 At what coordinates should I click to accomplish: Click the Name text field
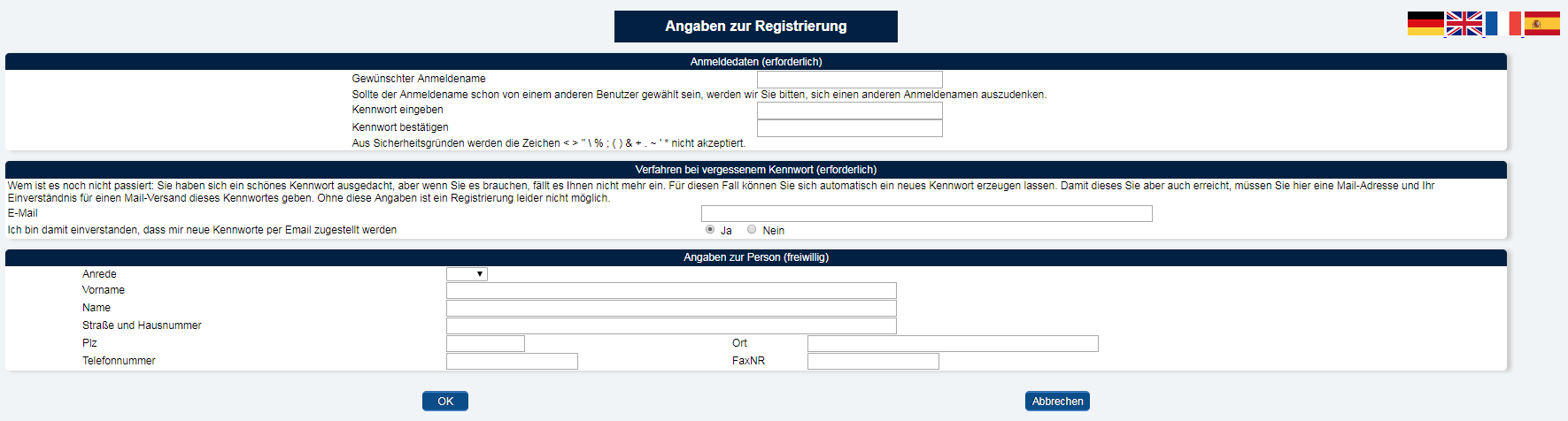click(x=671, y=309)
